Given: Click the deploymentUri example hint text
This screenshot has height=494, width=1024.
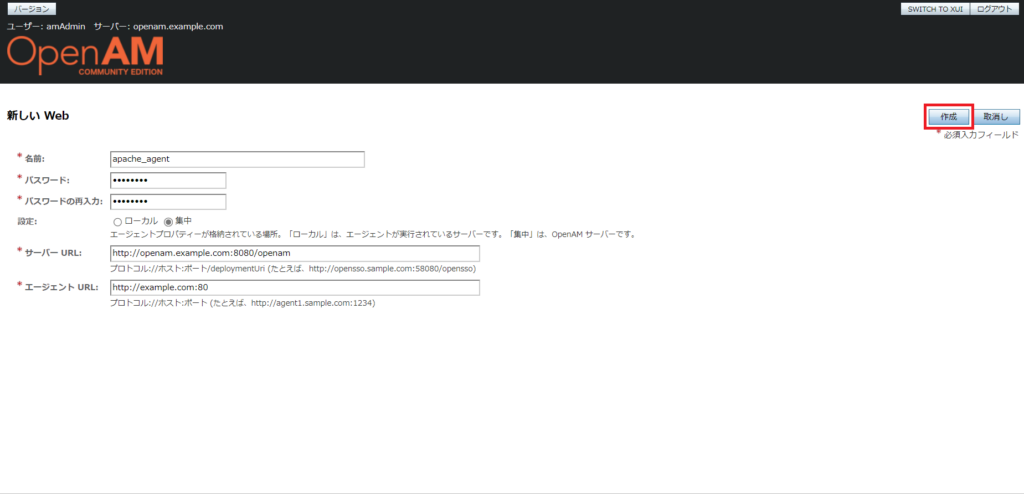Looking at the screenshot, I should pyautogui.click(x=293, y=269).
